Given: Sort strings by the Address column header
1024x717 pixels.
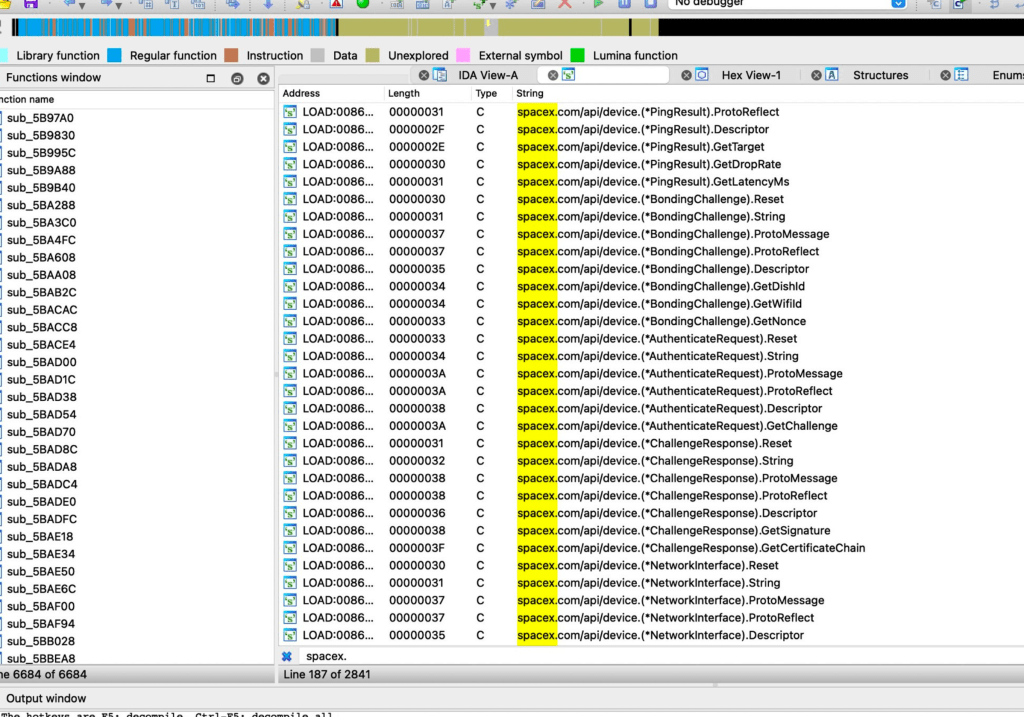Looking at the screenshot, I should click(x=301, y=93).
